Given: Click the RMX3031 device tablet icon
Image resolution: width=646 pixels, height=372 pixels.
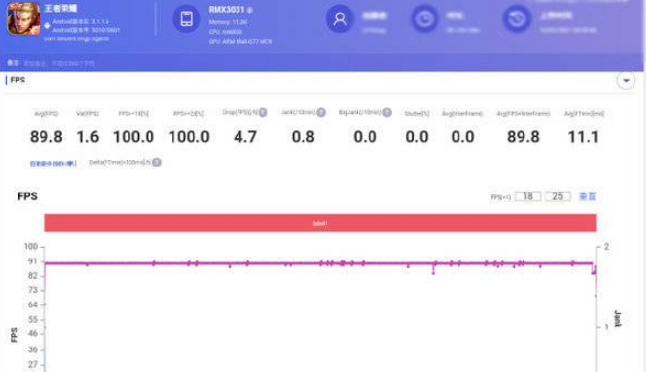Looking at the screenshot, I should [x=186, y=19].
